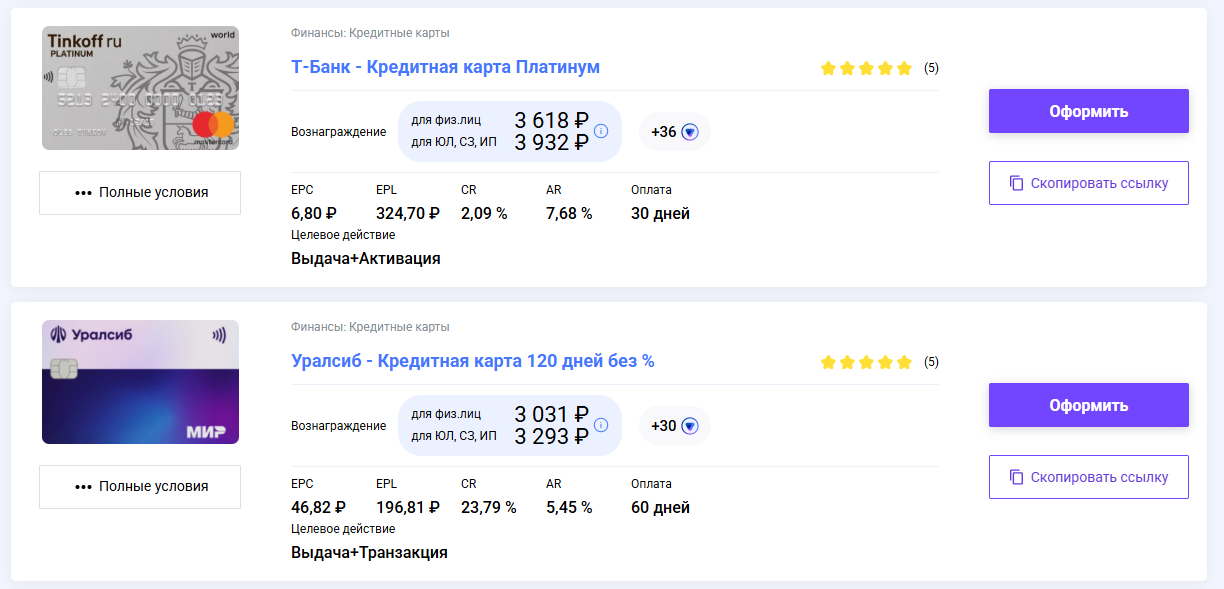This screenshot has width=1224, height=589.
Task: Expand the +30 additional rewards pill
Action: click(675, 426)
